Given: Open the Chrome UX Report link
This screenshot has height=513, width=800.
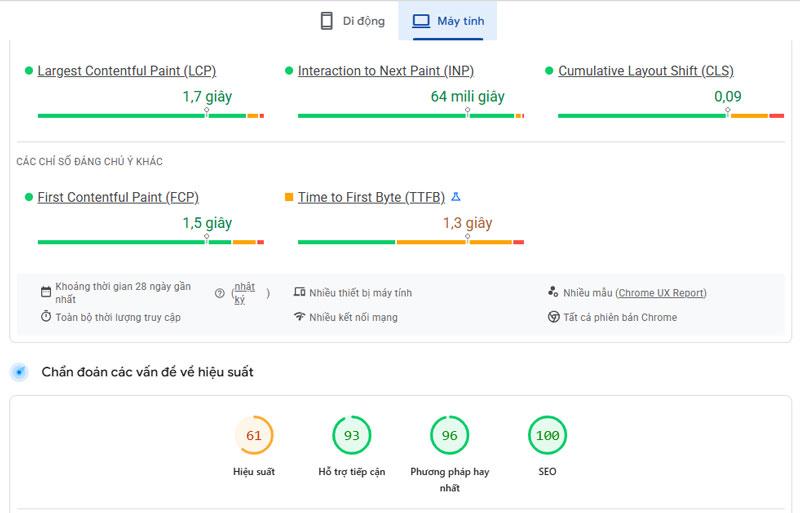Looking at the screenshot, I should [661, 293].
